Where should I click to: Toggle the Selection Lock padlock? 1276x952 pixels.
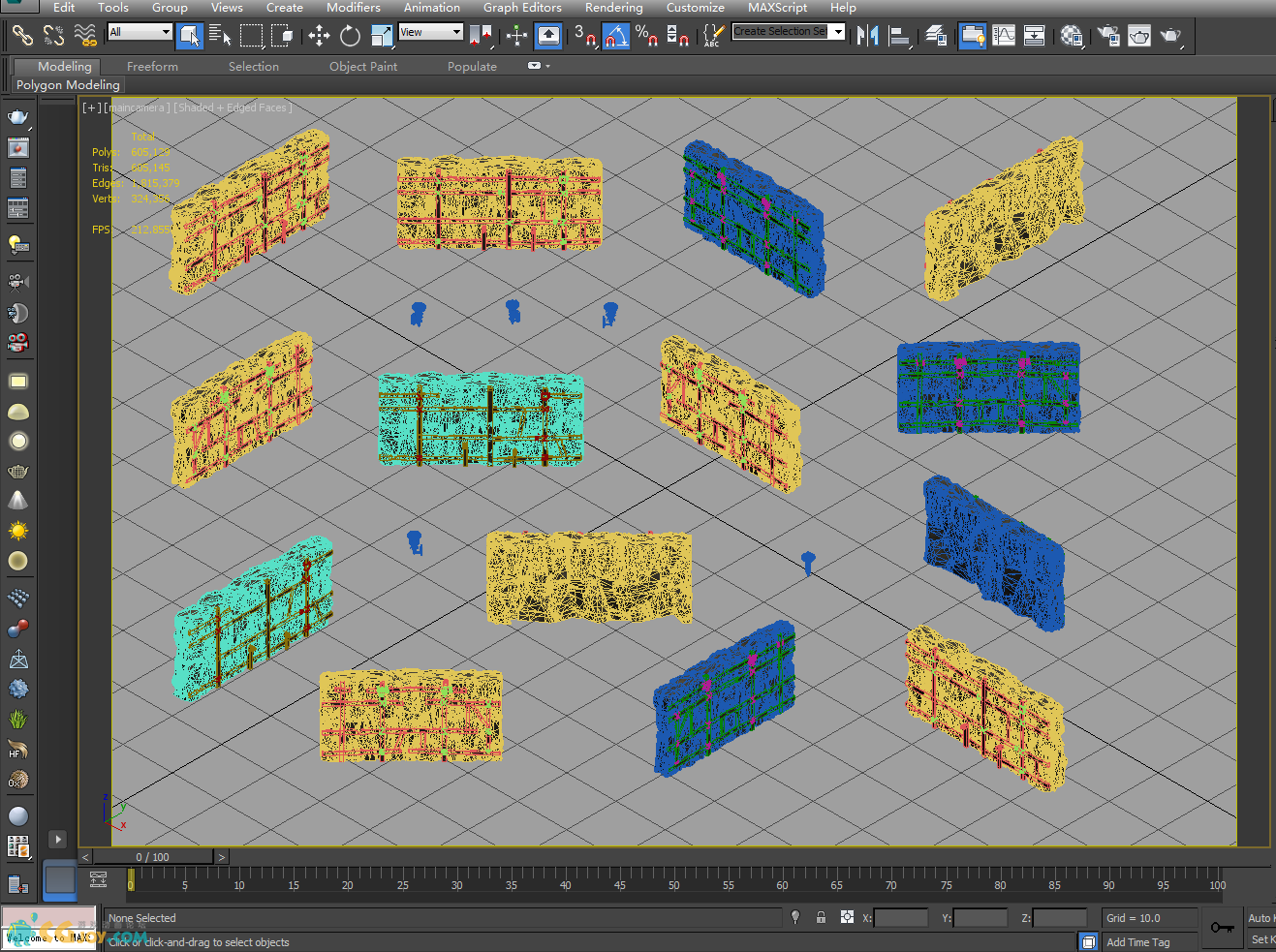pyautogui.click(x=821, y=917)
